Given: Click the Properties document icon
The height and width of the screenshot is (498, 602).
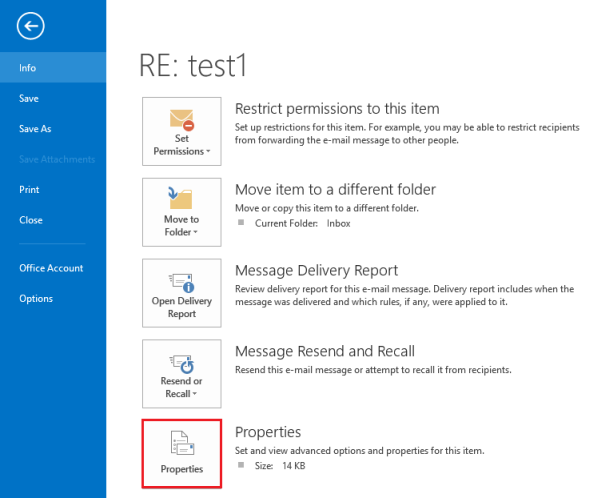Looking at the screenshot, I should pos(182,443).
